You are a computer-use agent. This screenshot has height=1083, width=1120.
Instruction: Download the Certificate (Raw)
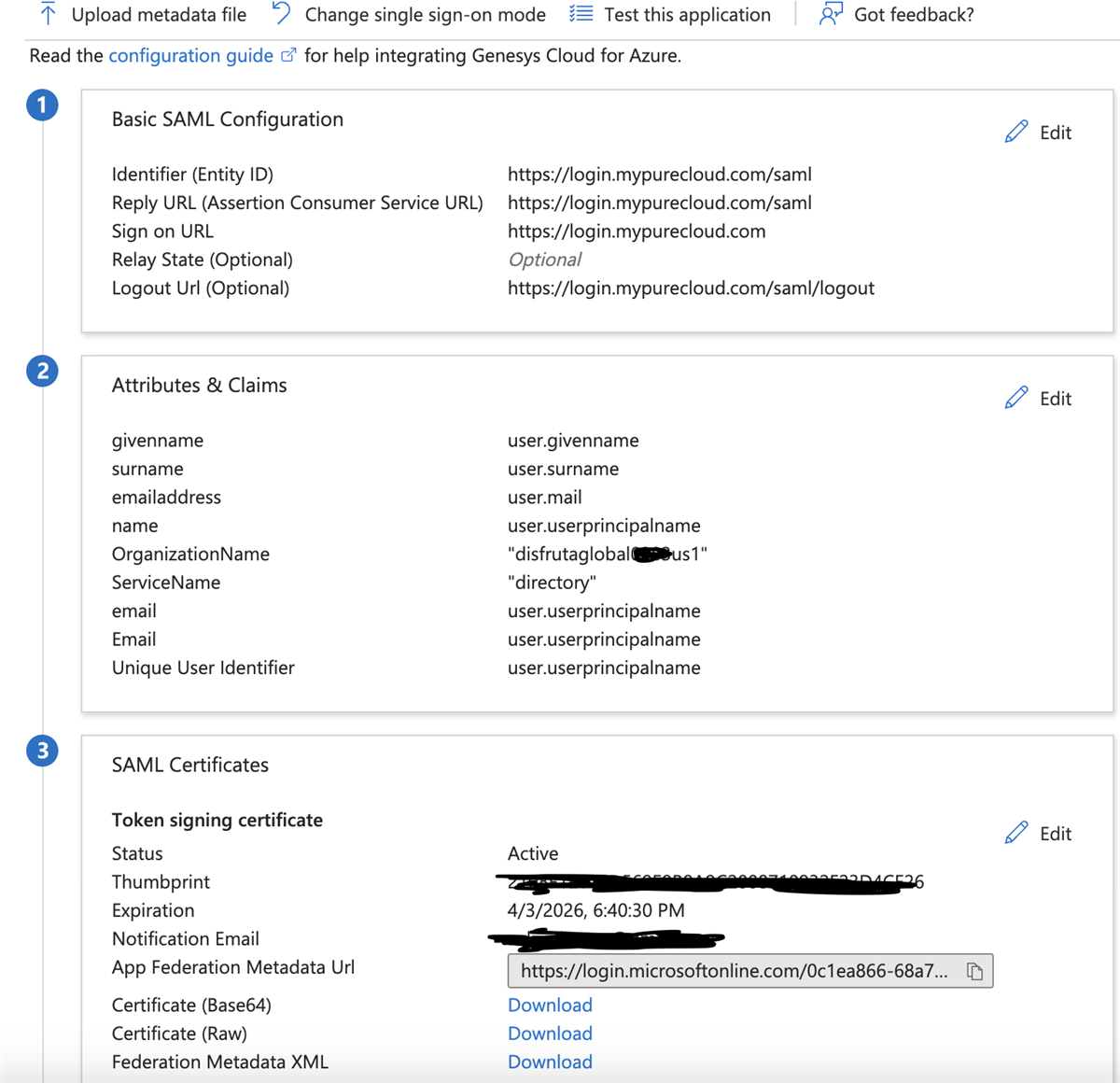(x=550, y=1033)
